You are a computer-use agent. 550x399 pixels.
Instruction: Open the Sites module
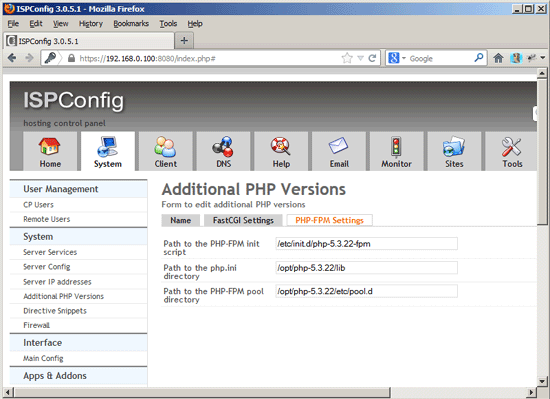[x=454, y=152]
